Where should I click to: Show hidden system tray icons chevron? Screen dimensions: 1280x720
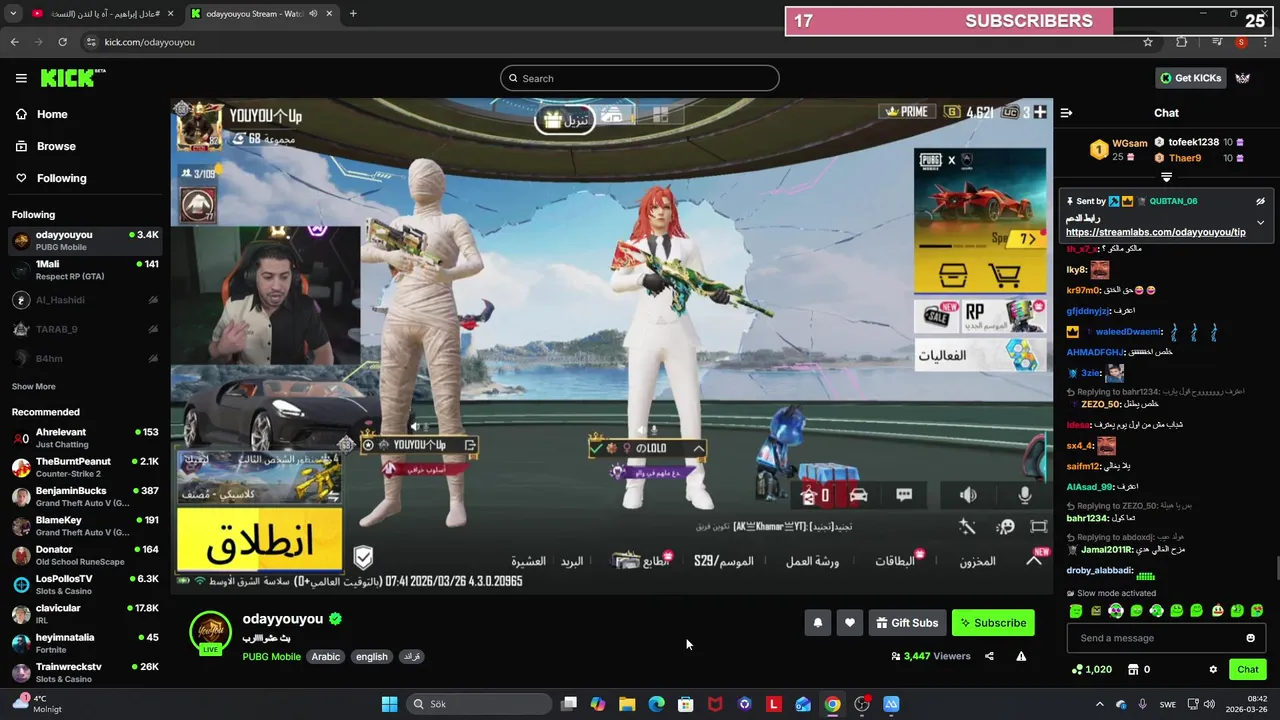click(1099, 704)
